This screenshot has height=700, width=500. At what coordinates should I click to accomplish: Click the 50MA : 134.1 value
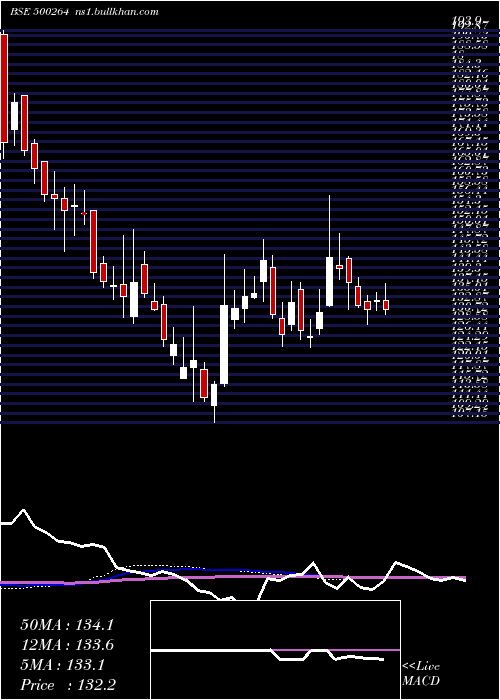pyautogui.click(x=67, y=625)
